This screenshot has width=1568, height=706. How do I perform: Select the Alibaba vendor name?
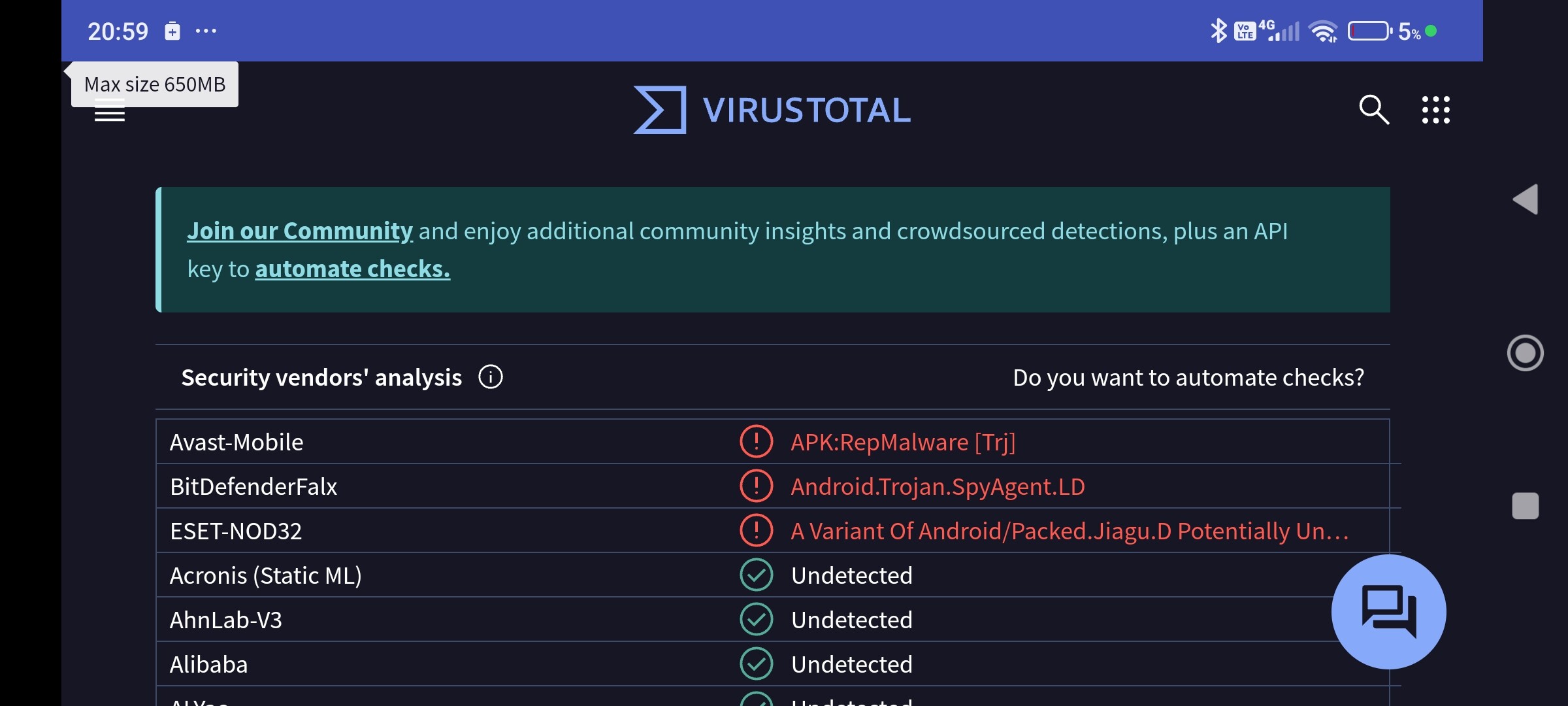click(x=209, y=664)
